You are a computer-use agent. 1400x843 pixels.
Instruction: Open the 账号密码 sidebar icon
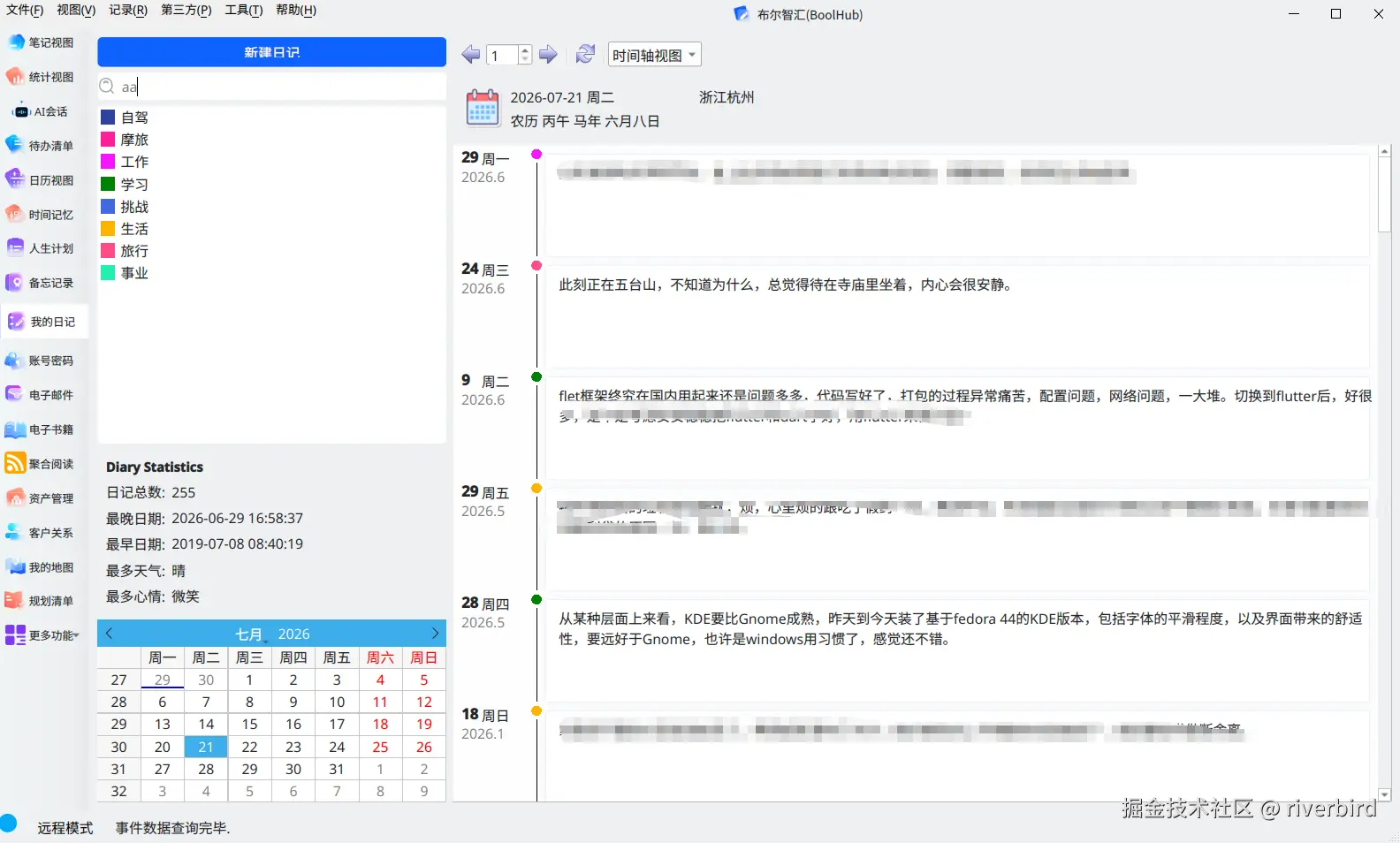point(16,361)
